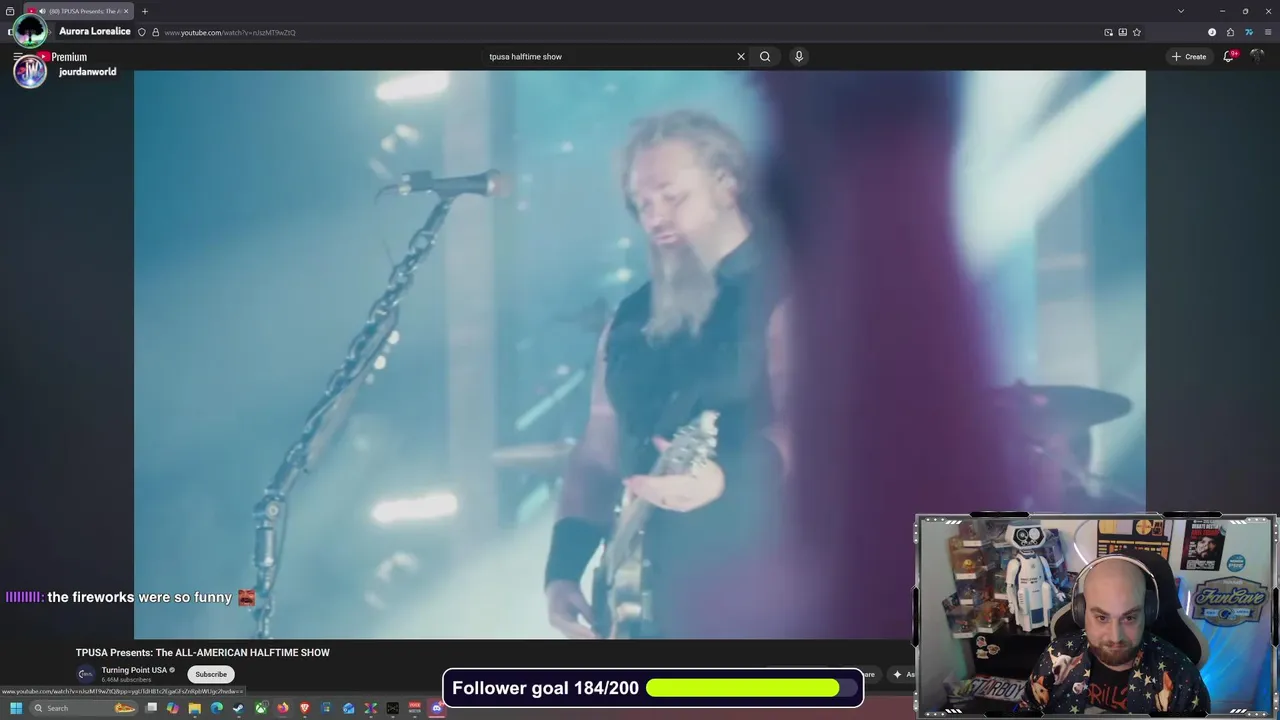
Task: Bookmark this page with the star icon
Action: click(x=1137, y=32)
